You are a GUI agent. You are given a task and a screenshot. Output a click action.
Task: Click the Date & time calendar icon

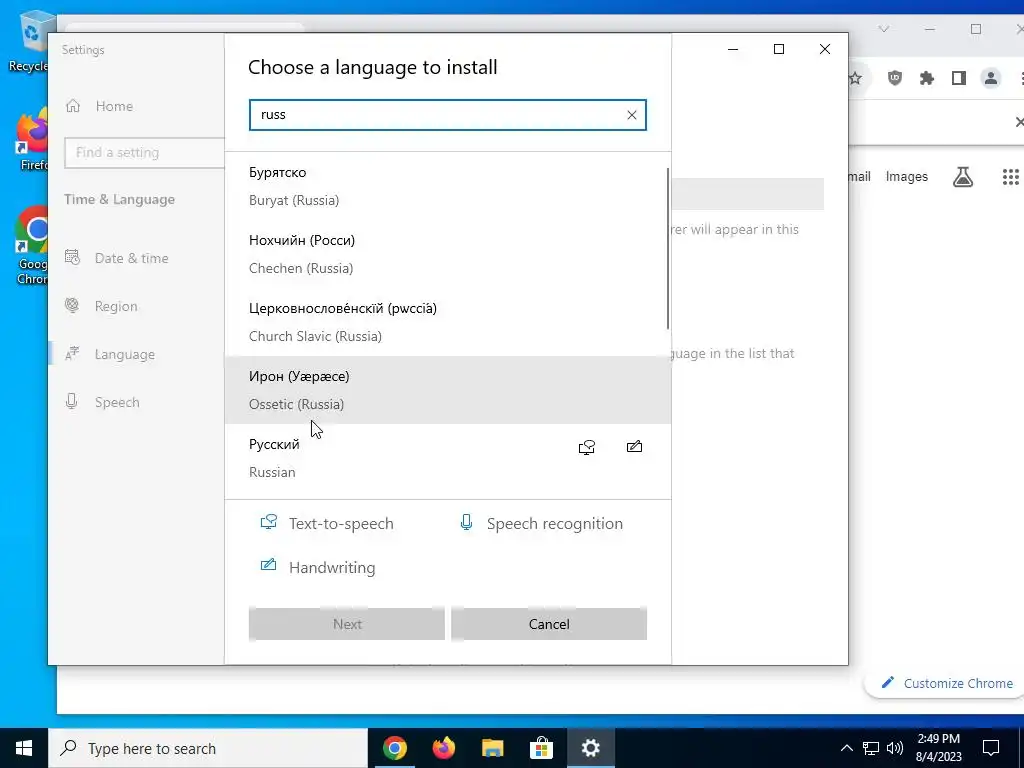point(72,257)
